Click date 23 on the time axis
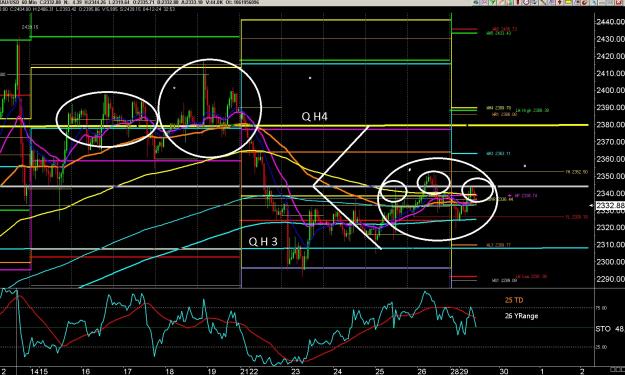 [x=295, y=371]
